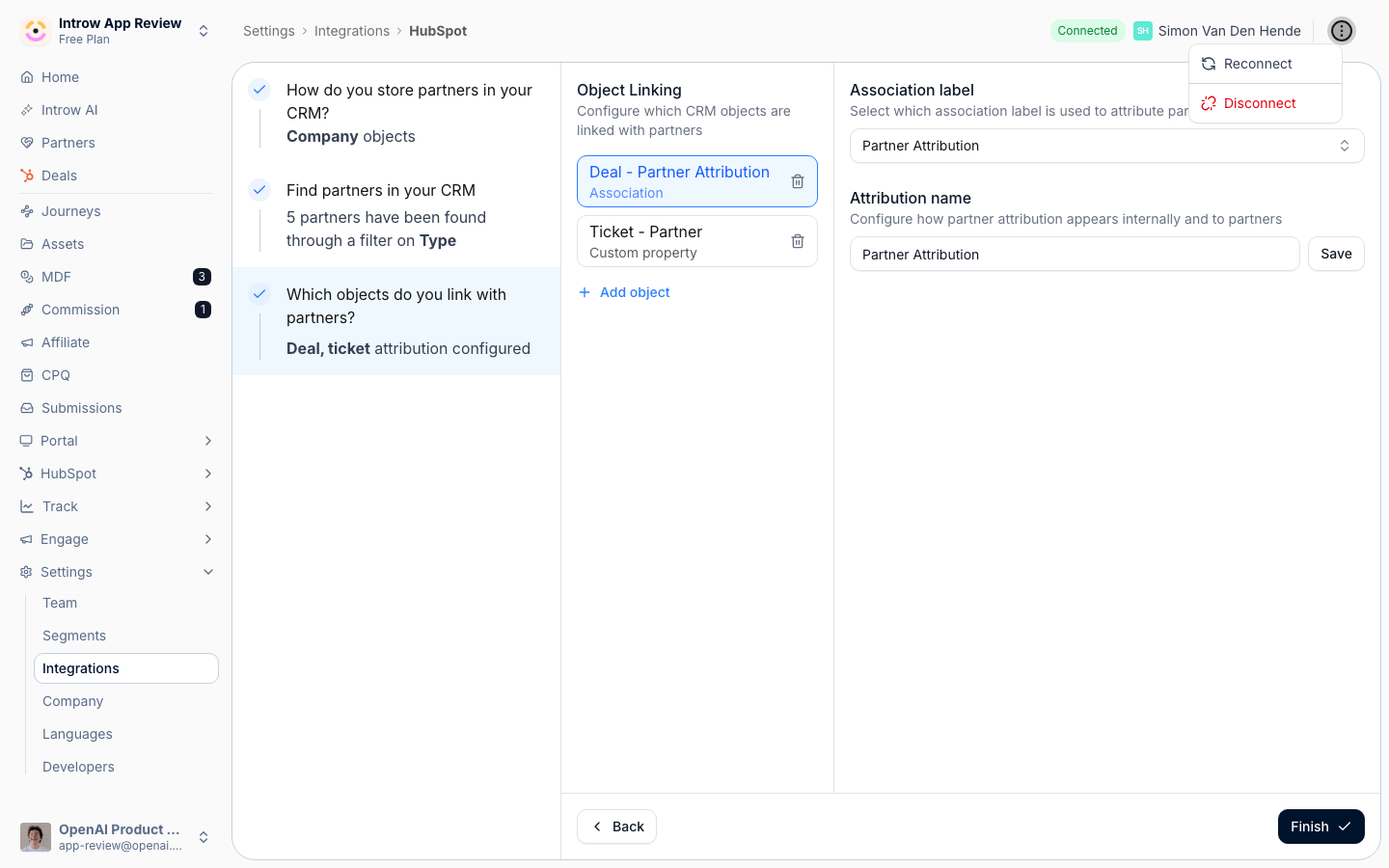
Task: Click the Settings gear icon
Action: pyautogui.click(x=26, y=572)
